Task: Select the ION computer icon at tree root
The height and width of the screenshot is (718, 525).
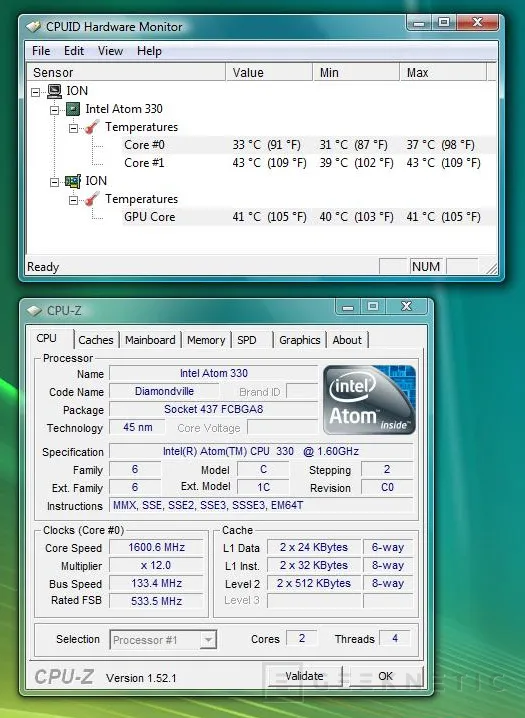Action: click(x=54, y=91)
